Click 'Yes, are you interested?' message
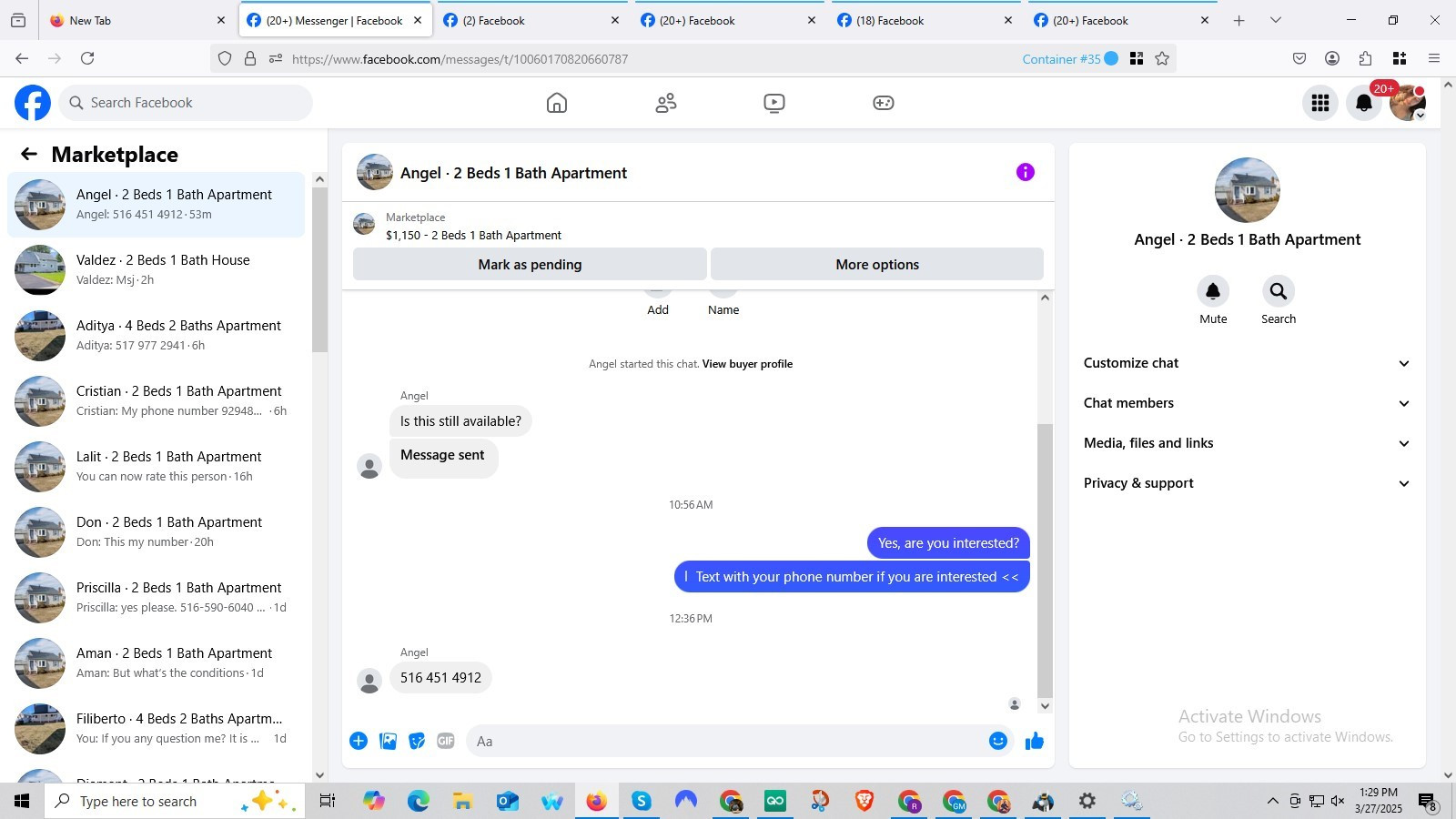Screen dimensions: 1456x819 point(948,543)
